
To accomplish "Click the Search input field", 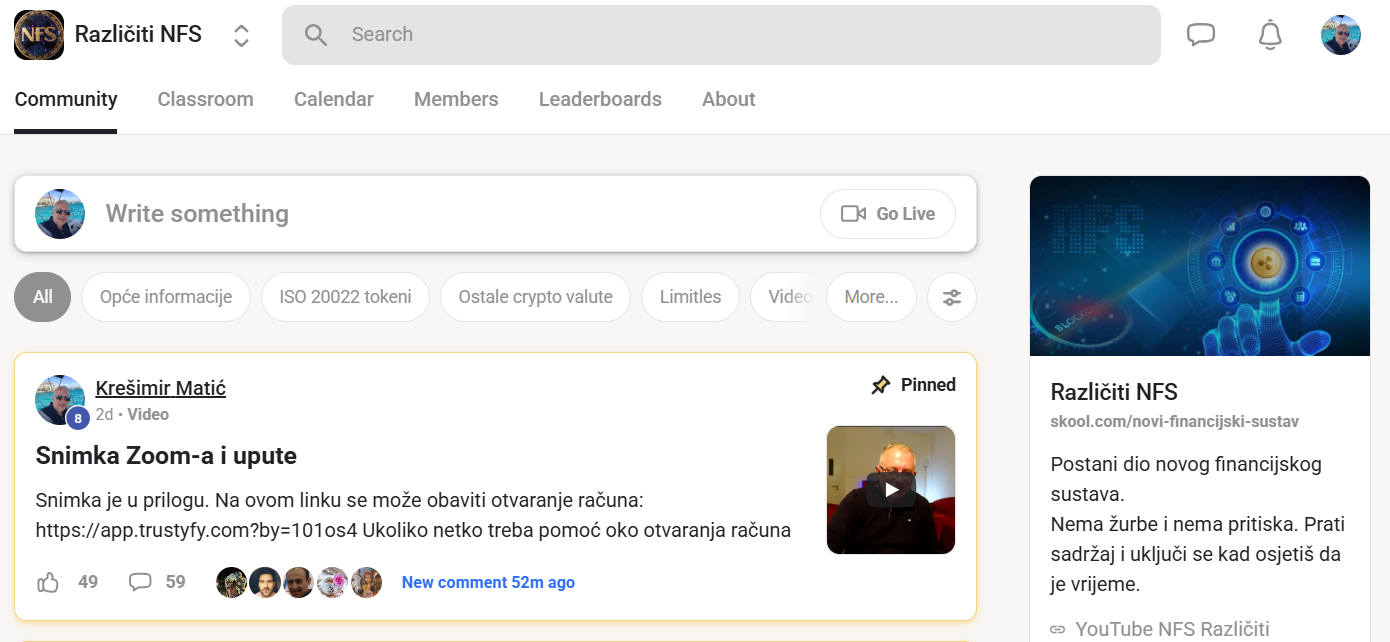I will click(720, 35).
